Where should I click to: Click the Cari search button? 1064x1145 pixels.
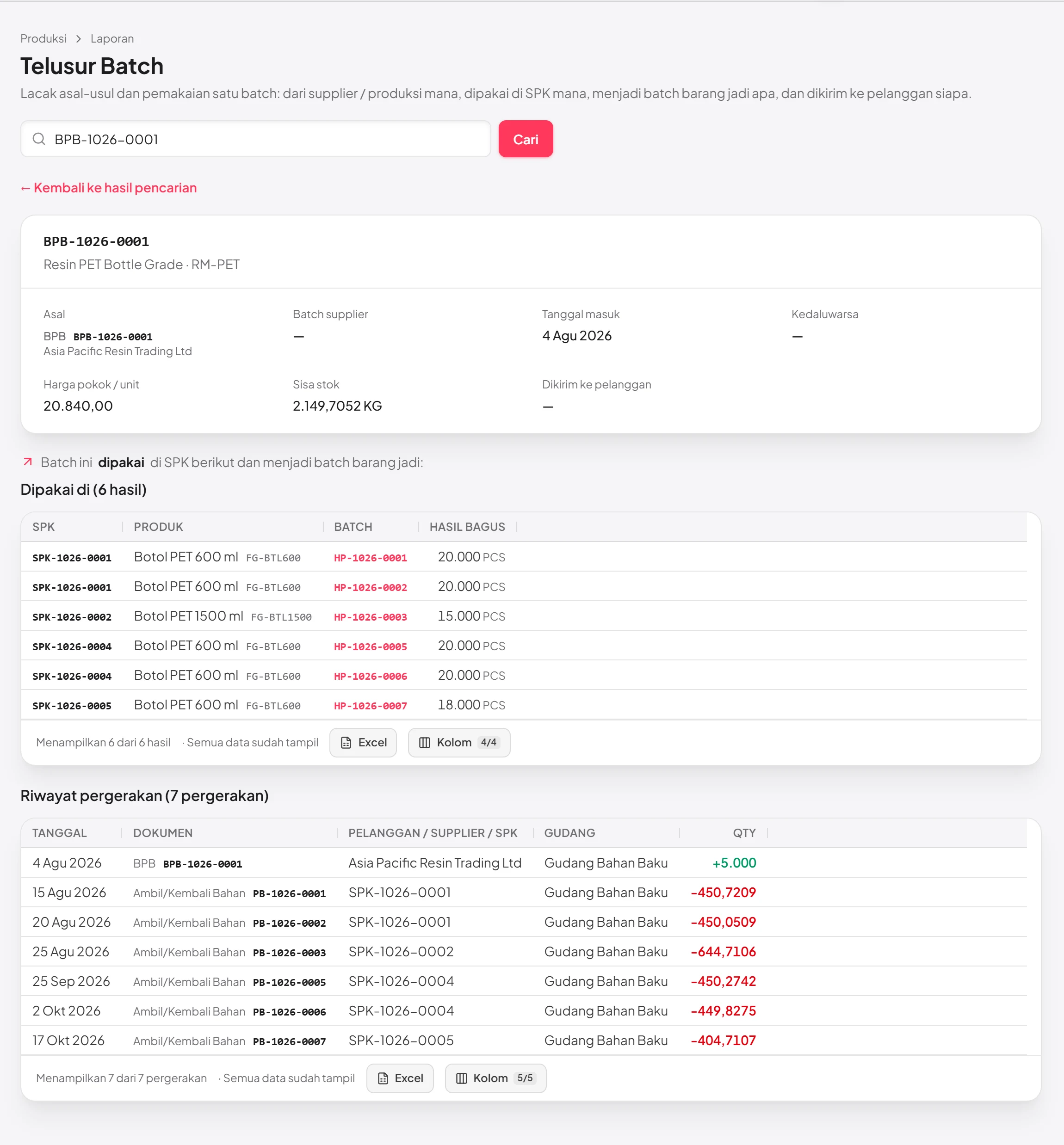click(526, 139)
